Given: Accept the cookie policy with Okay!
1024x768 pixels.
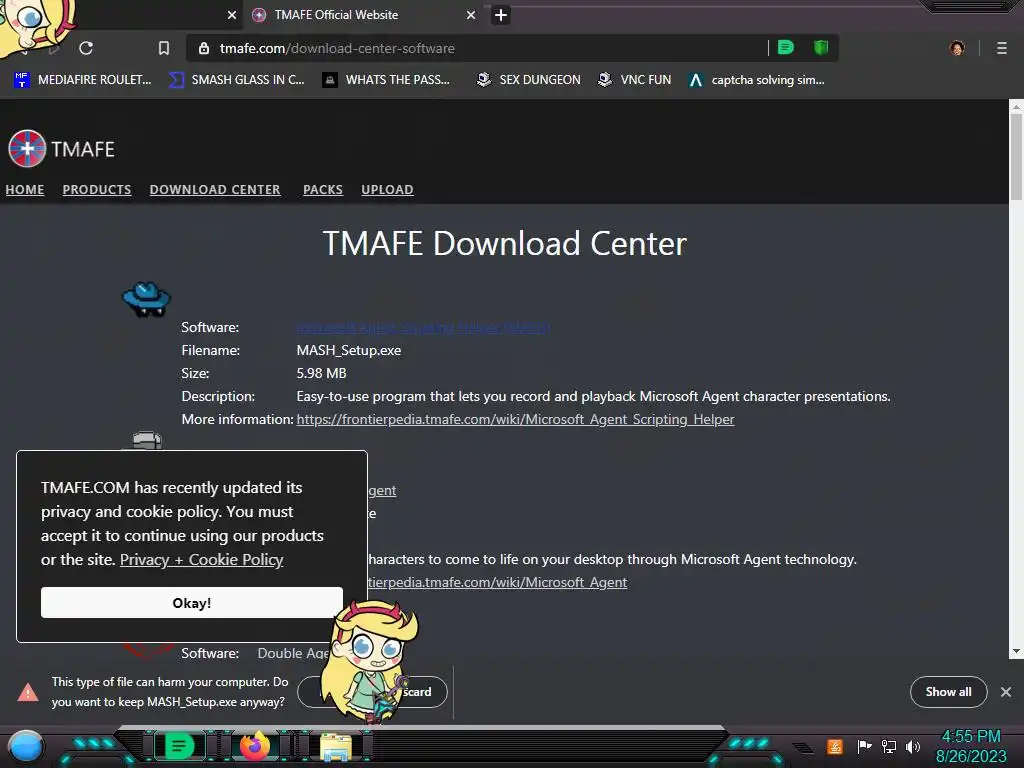Looking at the screenshot, I should coord(191,602).
